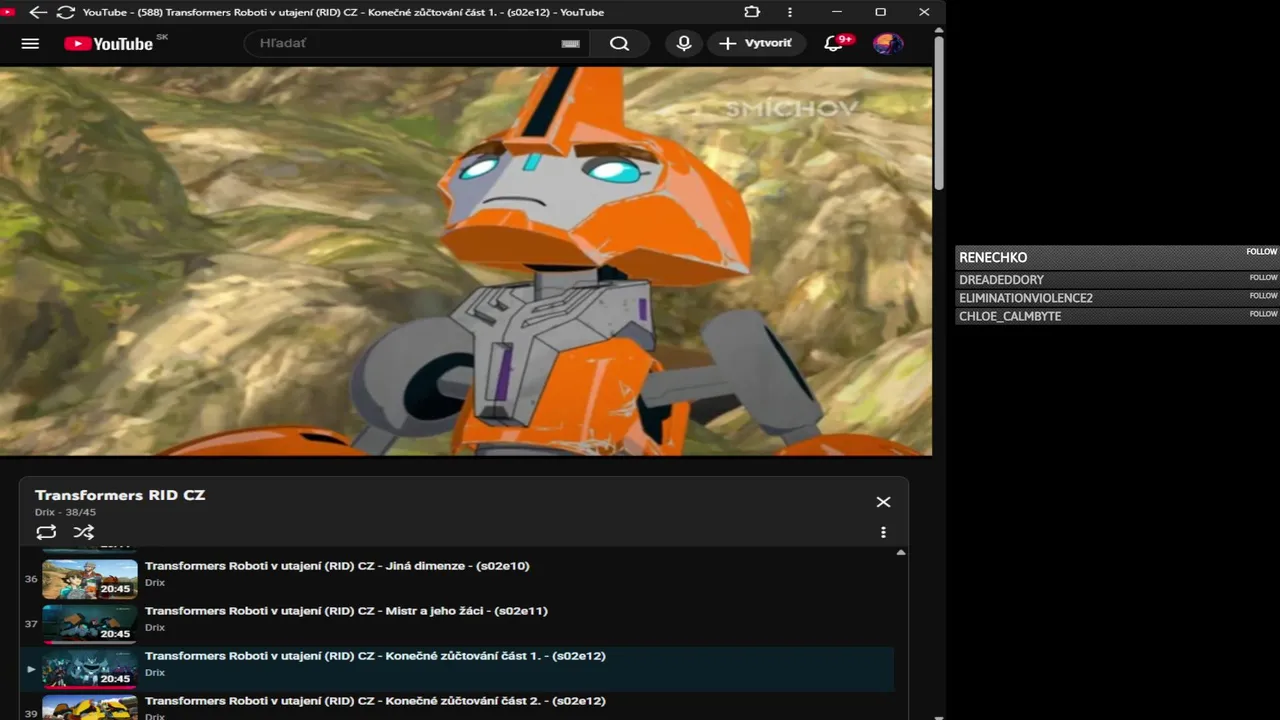This screenshot has width=1280, height=720.
Task: Open YouTube hamburger guide menu
Action: pyautogui.click(x=30, y=44)
